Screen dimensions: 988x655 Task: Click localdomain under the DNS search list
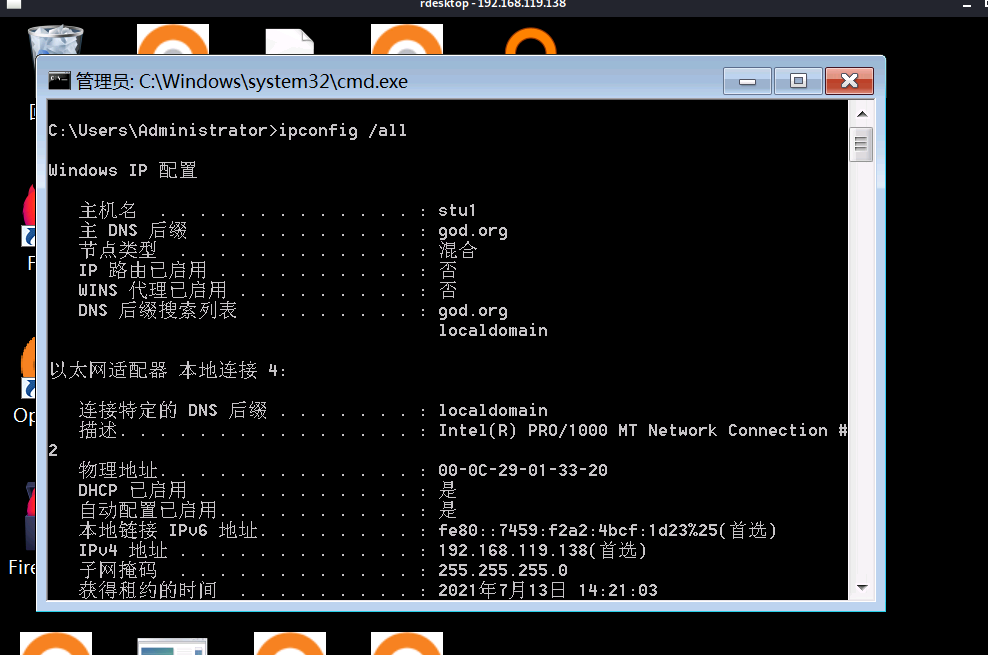pos(493,331)
